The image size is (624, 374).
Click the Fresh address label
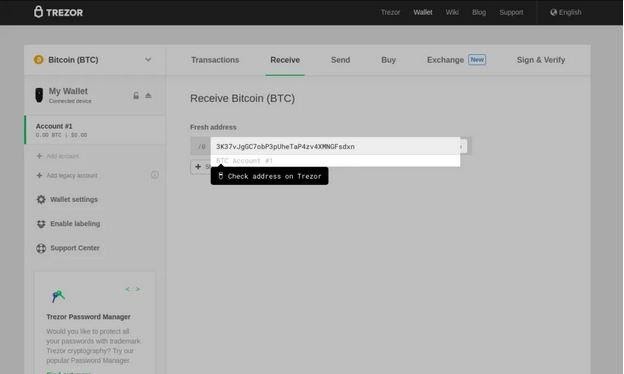point(213,127)
